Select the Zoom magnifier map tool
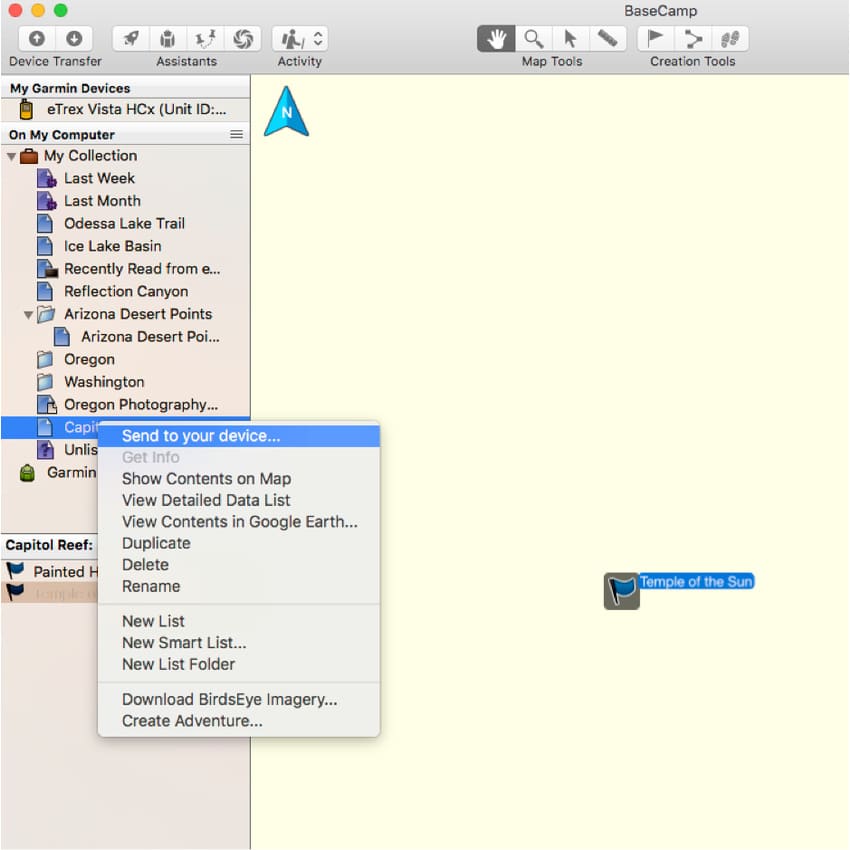850x850 pixels. [x=534, y=39]
